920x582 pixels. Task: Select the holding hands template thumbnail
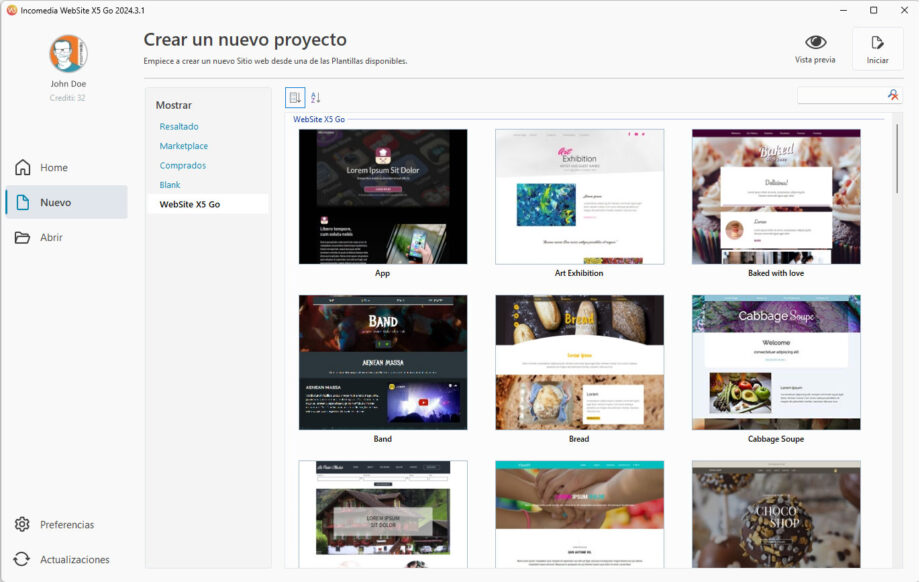[580, 514]
